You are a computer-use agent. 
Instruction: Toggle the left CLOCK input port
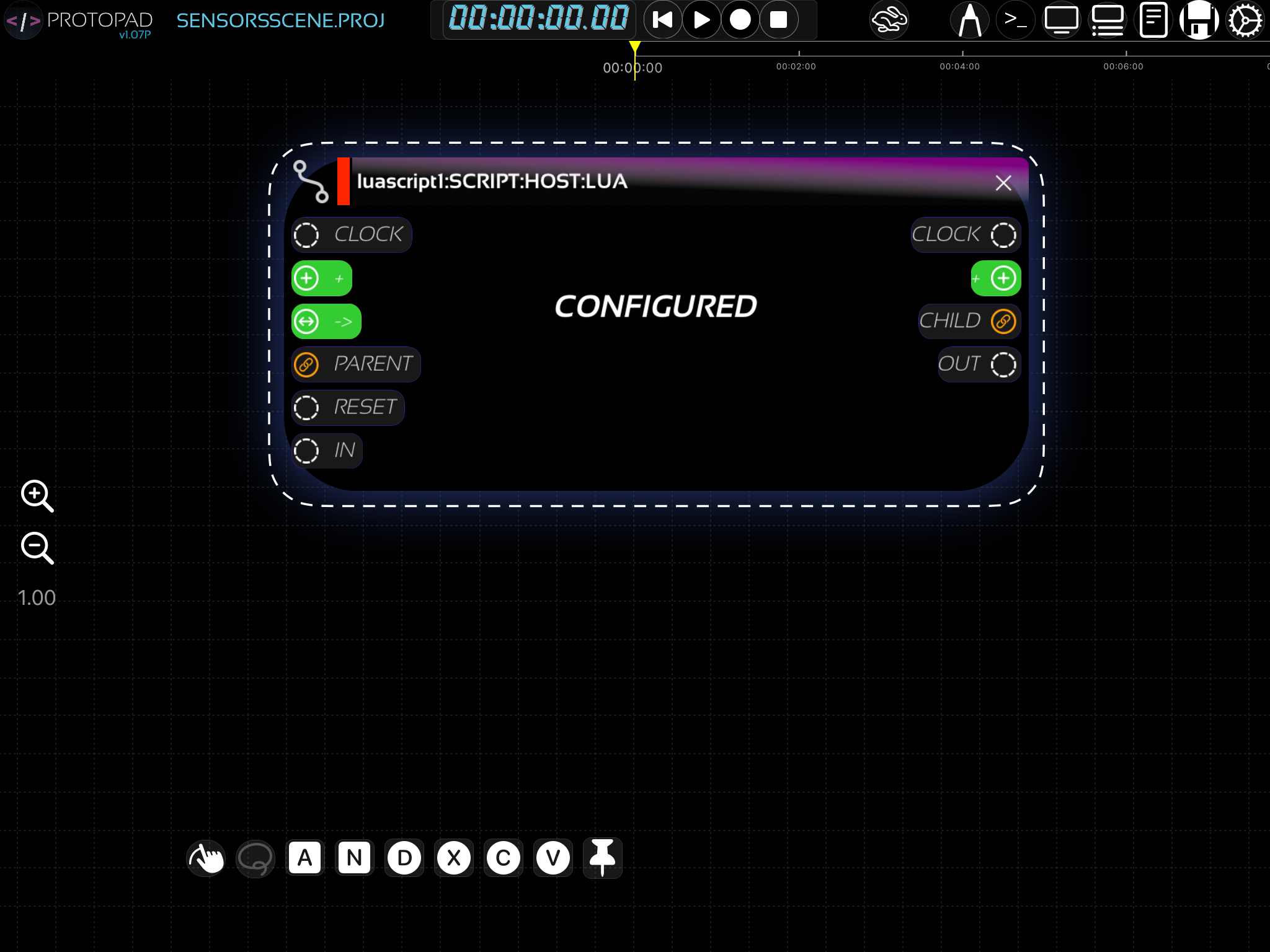(306, 235)
